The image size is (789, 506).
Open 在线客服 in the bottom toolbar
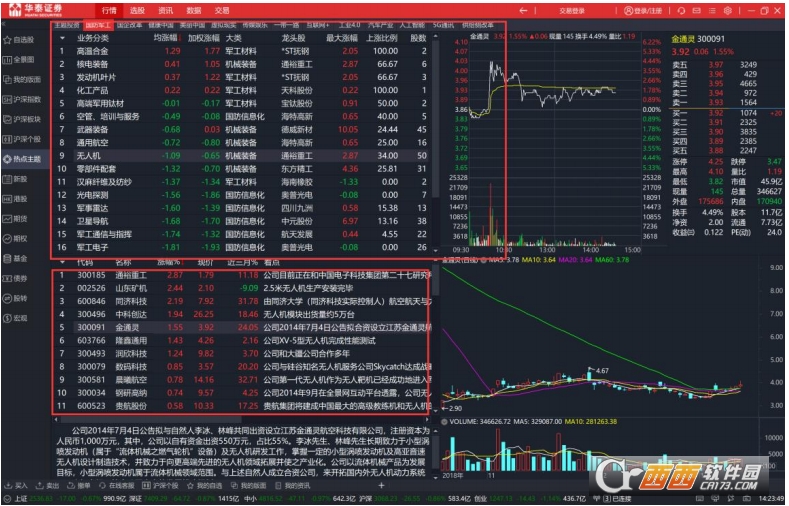[x=117, y=486]
